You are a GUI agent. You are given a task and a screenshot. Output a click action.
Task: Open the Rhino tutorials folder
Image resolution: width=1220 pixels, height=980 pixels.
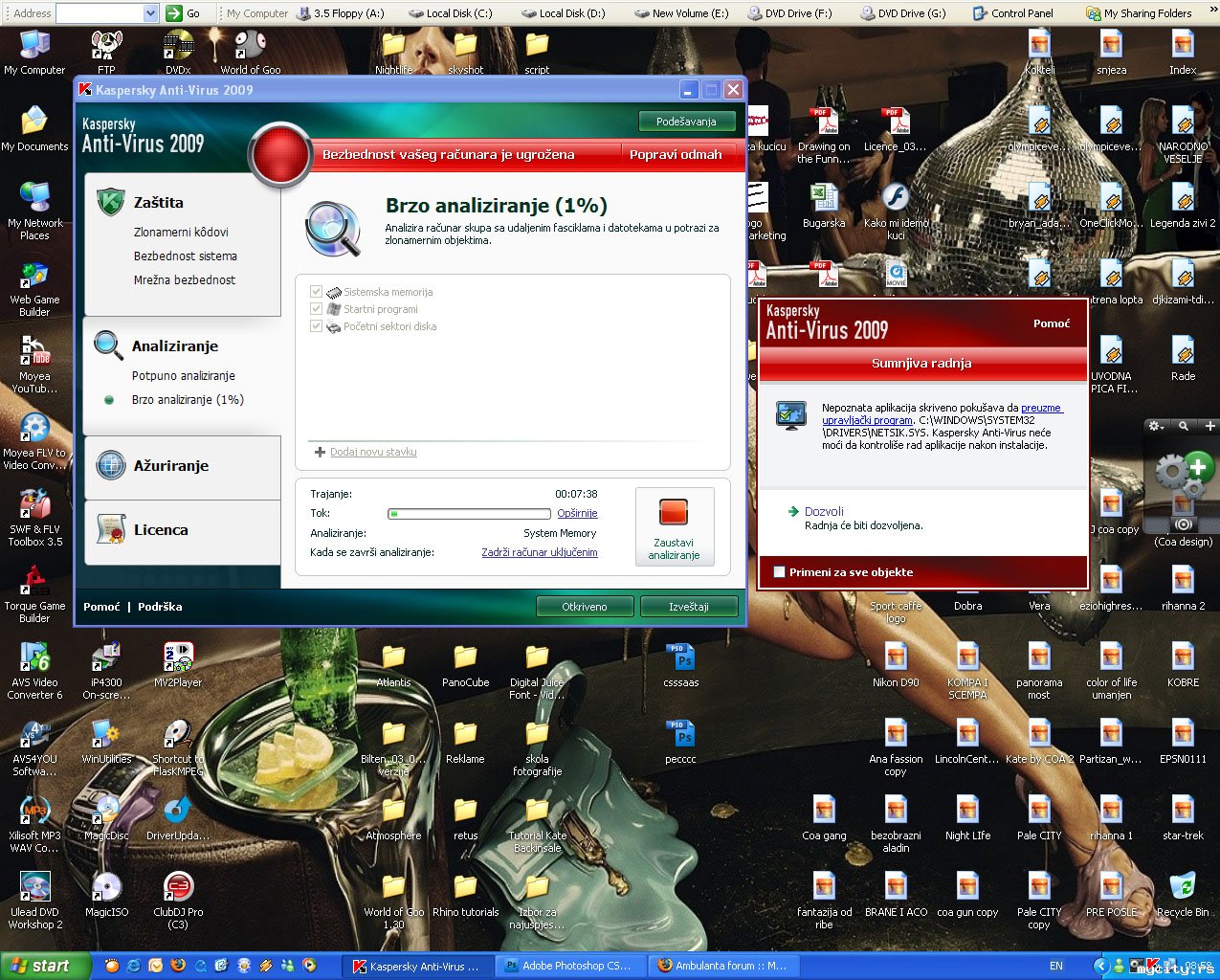coord(465,893)
